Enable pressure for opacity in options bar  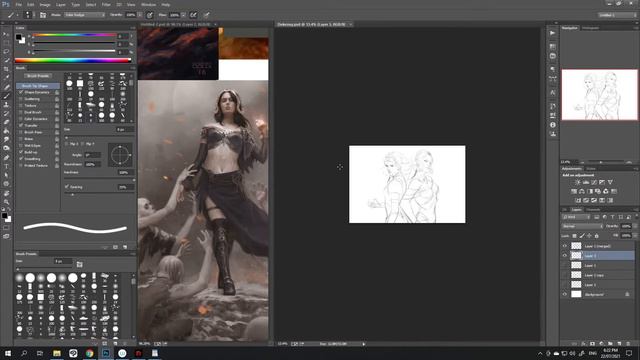(150, 15)
